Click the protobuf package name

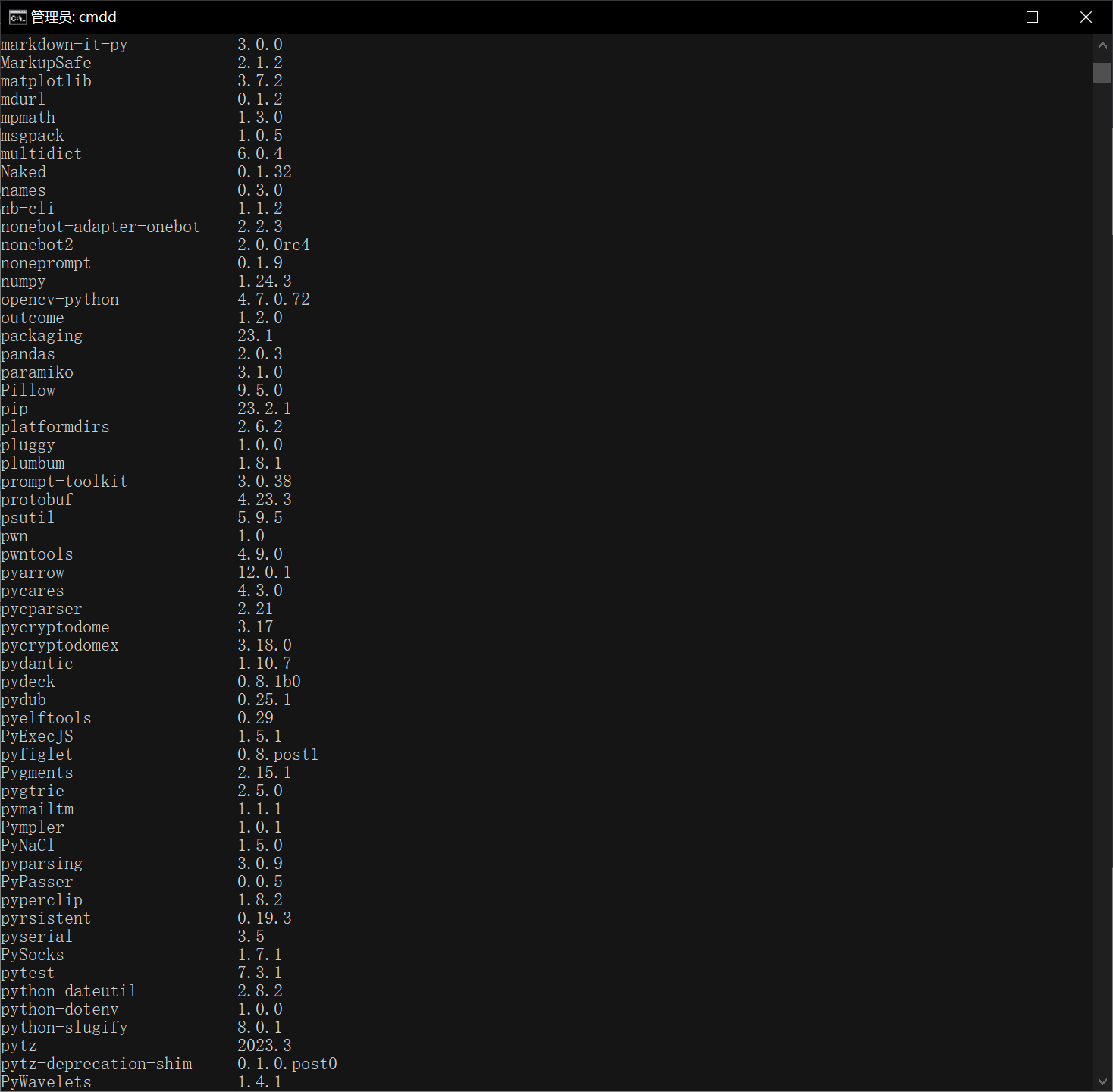tap(37, 500)
